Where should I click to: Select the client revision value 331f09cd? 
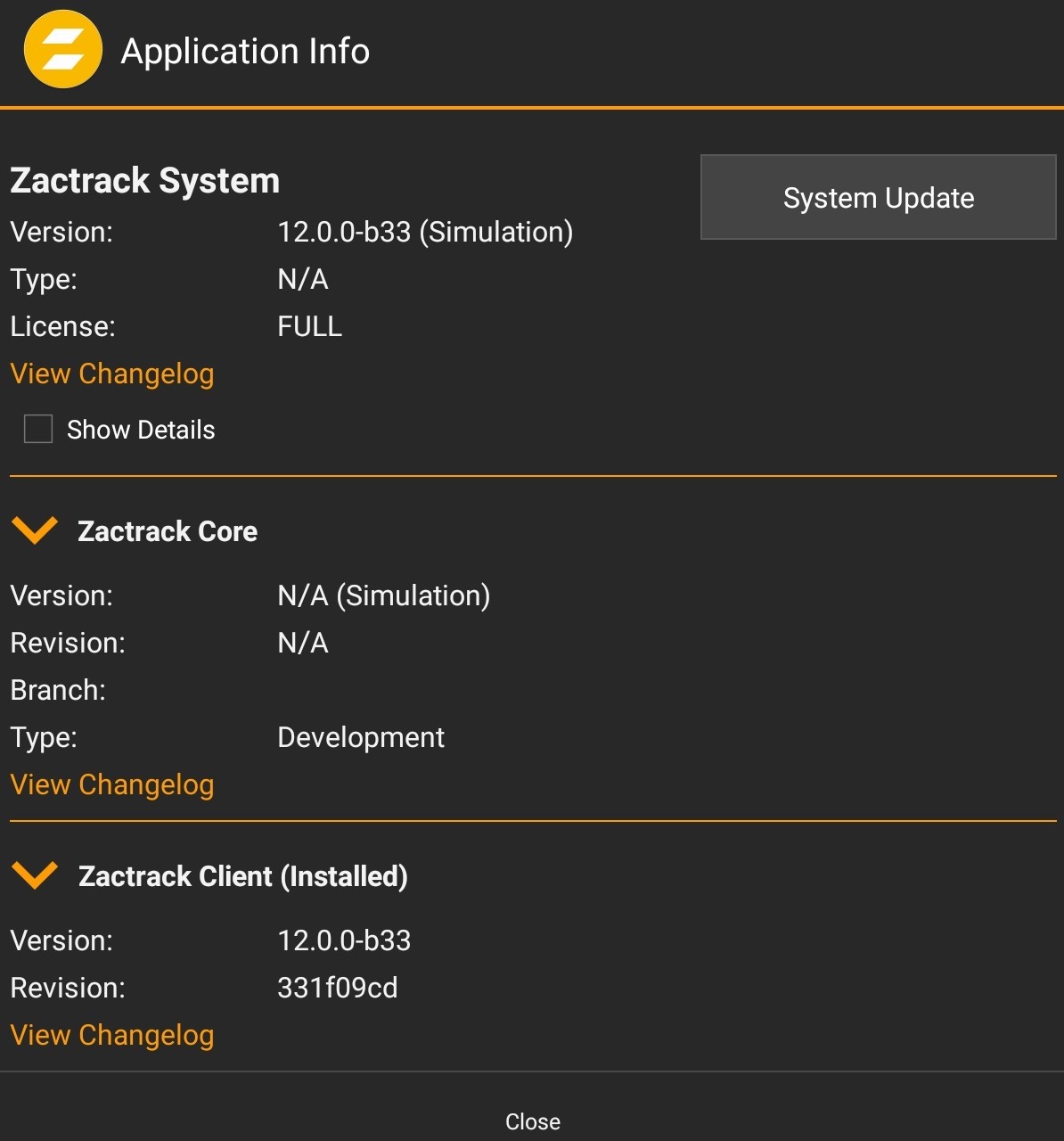[x=338, y=988]
